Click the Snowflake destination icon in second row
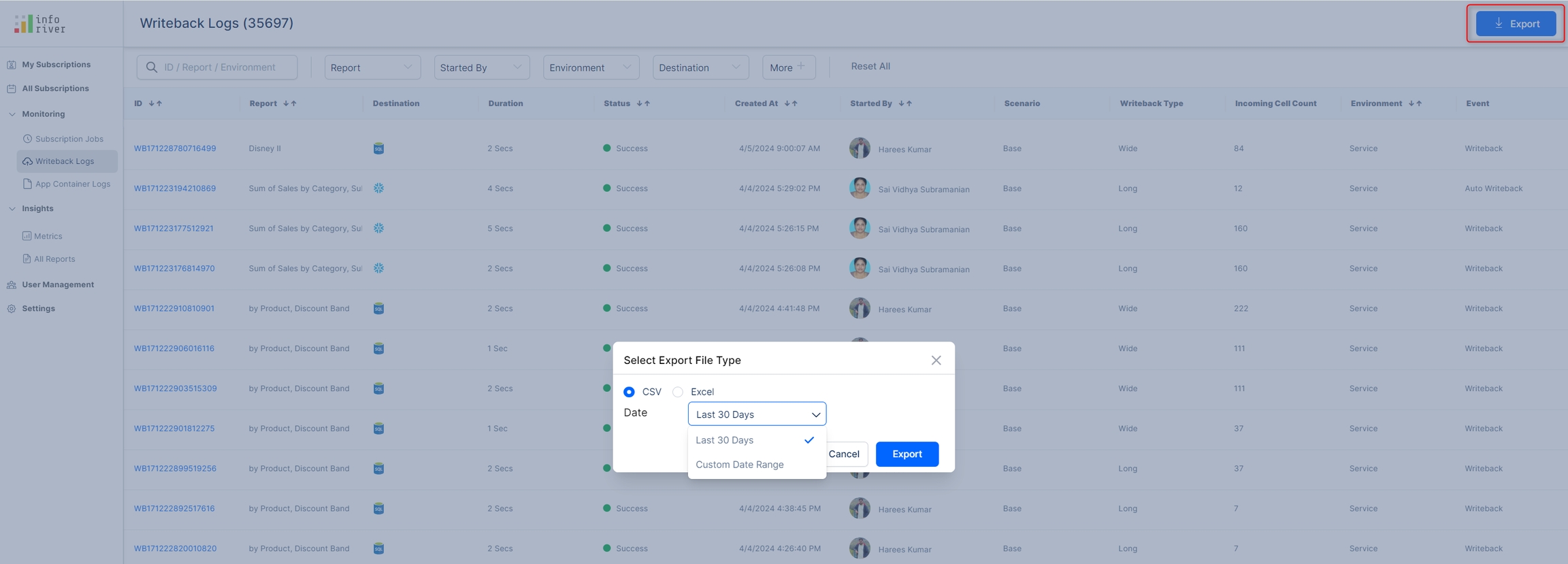Screen dimensions: 1568x564 [378, 188]
